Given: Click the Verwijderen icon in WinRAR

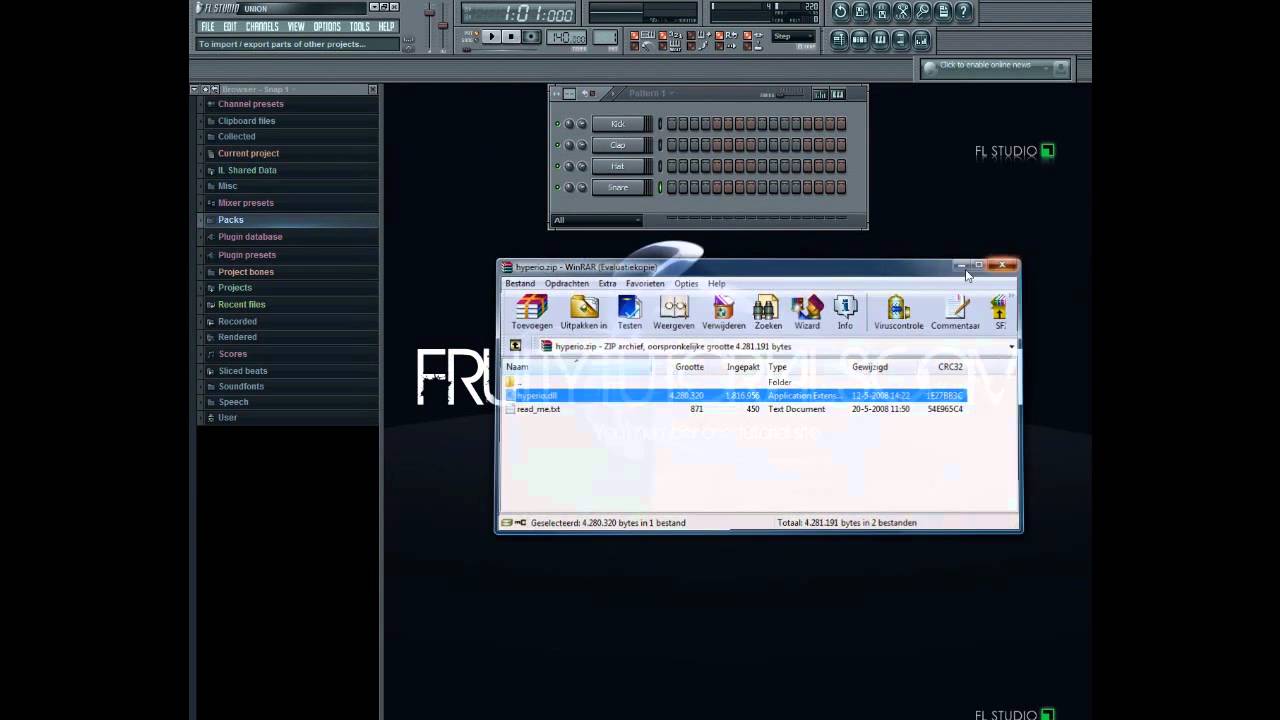Looking at the screenshot, I should point(723,312).
